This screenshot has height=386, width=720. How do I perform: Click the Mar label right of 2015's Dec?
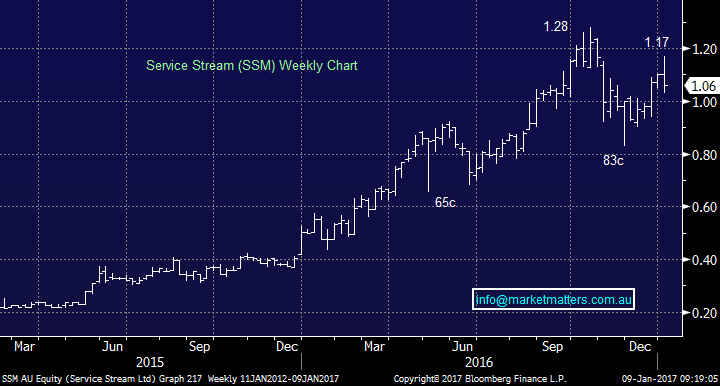[374, 347]
